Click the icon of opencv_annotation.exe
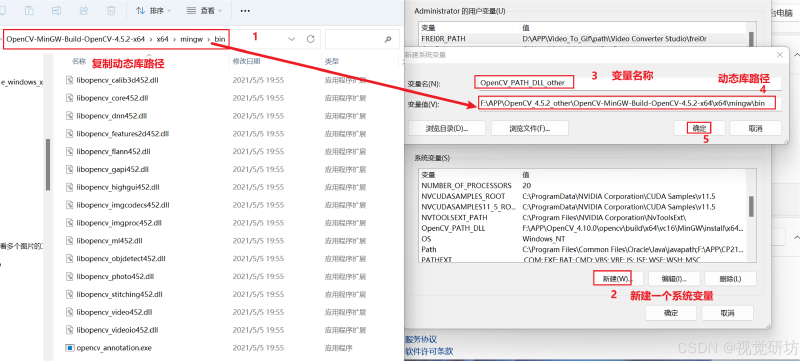This screenshot has height=361, width=800. point(70,348)
